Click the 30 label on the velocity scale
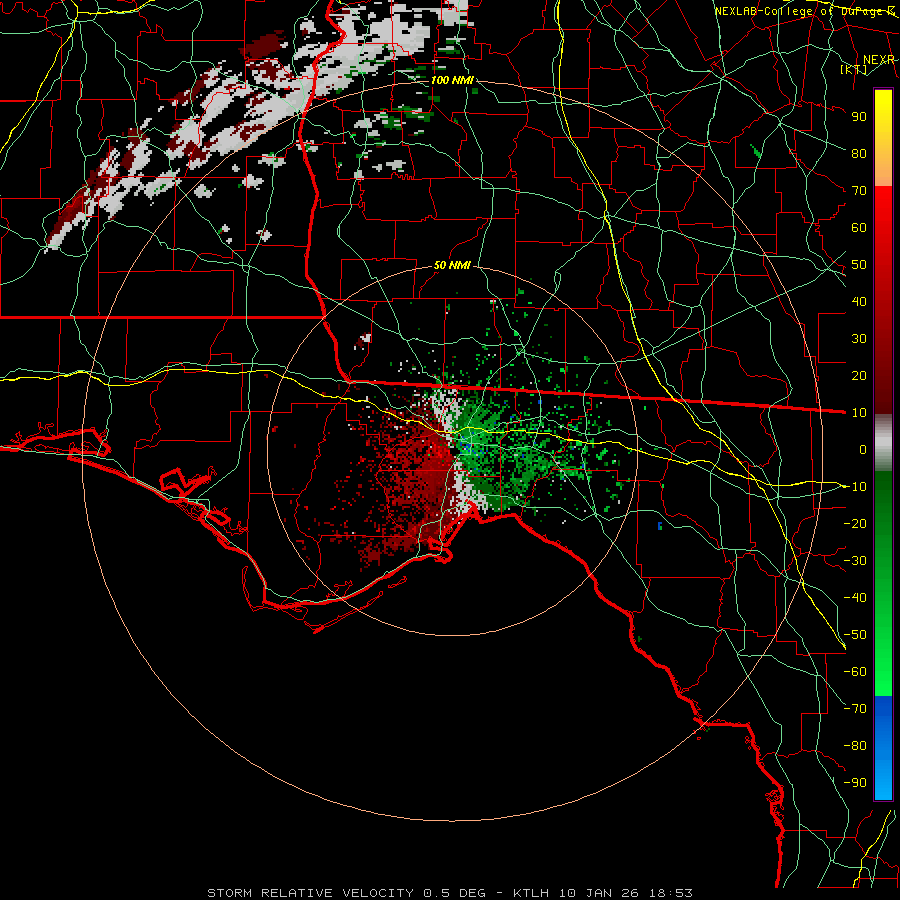 [x=859, y=339]
